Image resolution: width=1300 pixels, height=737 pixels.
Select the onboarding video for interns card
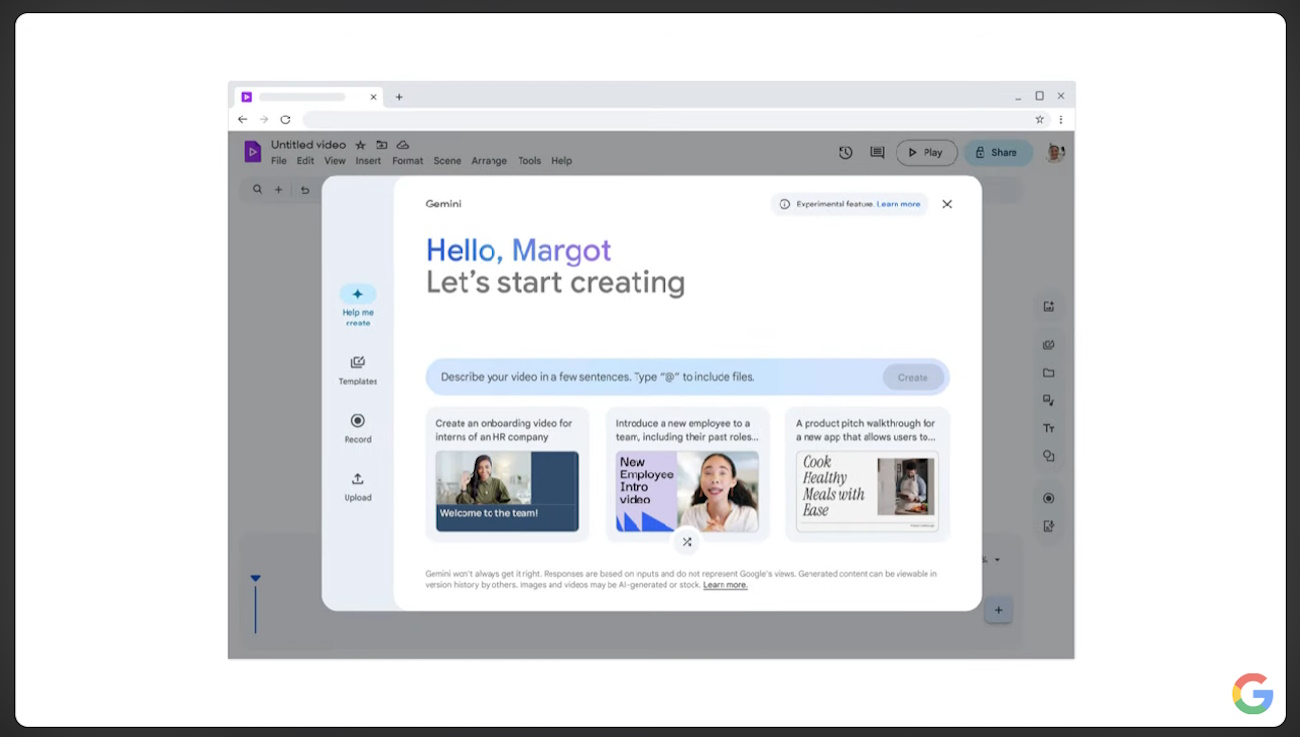click(507, 474)
